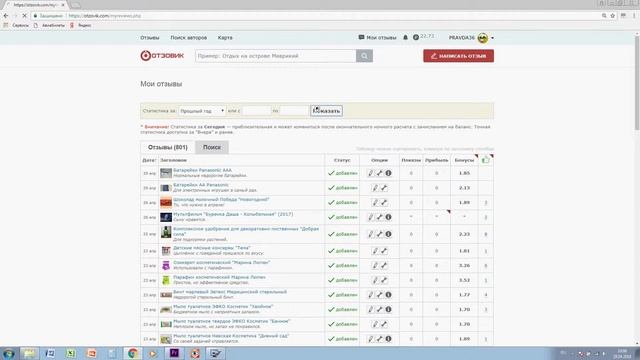This screenshot has width=640, height=360.
Task: Open info for Комплексное удобрение review
Action: point(389,234)
